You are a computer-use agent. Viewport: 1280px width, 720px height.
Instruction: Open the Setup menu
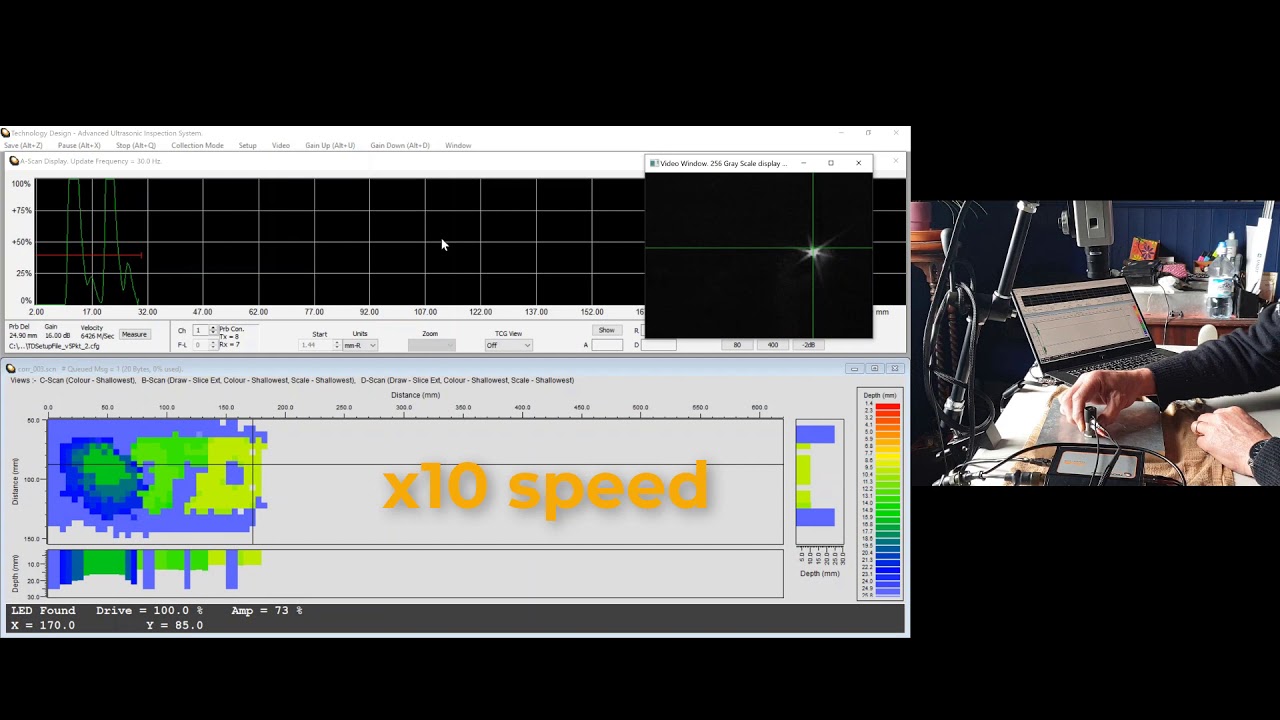(247, 145)
